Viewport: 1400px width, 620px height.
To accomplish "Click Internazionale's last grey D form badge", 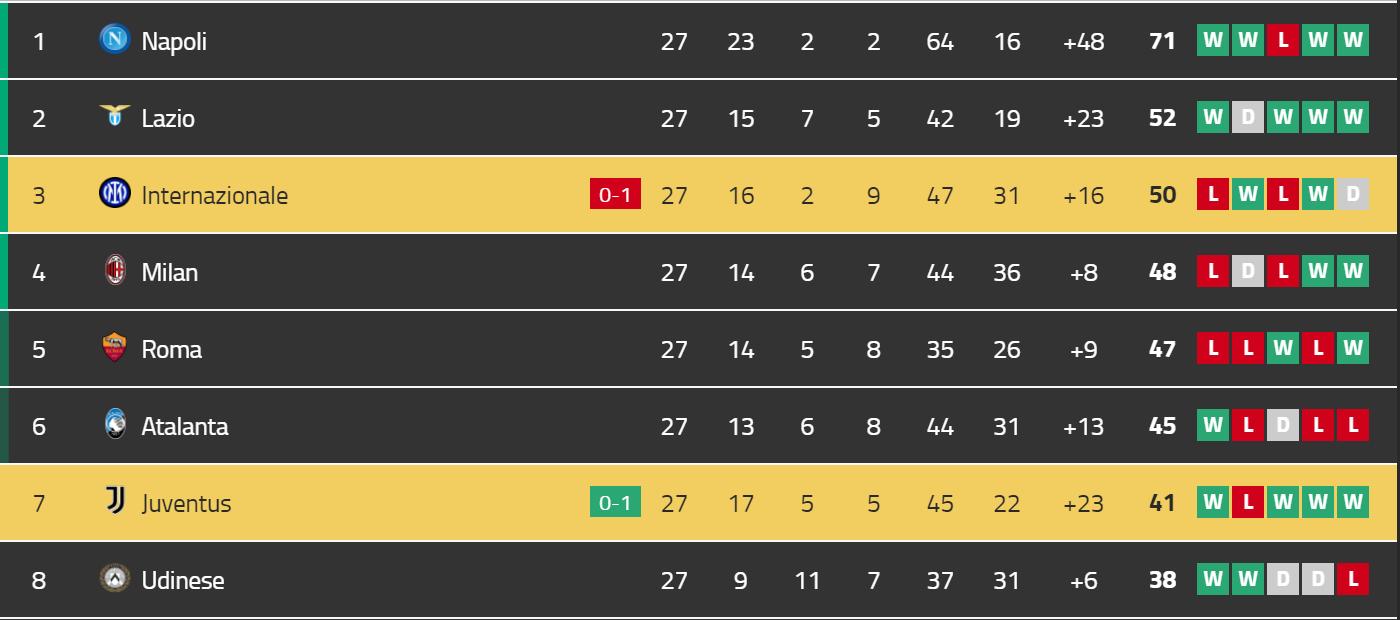I will click(x=1353, y=195).
